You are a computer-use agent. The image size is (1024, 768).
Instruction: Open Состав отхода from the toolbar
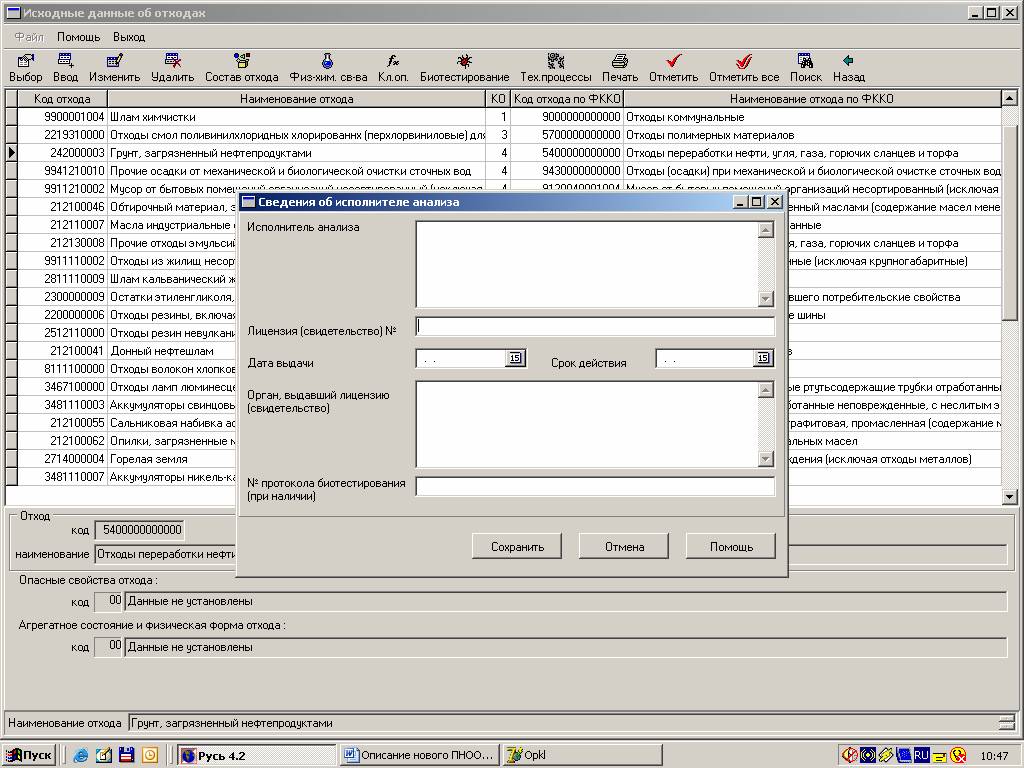click(241, 62)
